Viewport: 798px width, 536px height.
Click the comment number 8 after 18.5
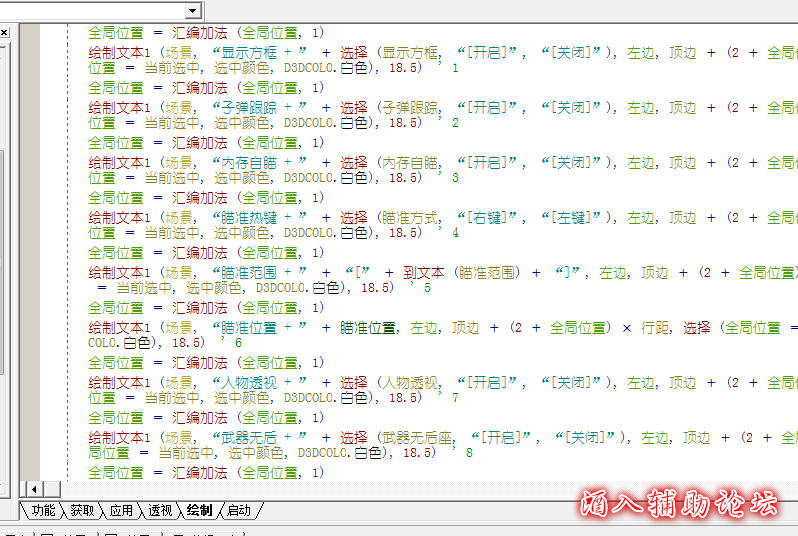pyautogui.click(x=469, y=453)
